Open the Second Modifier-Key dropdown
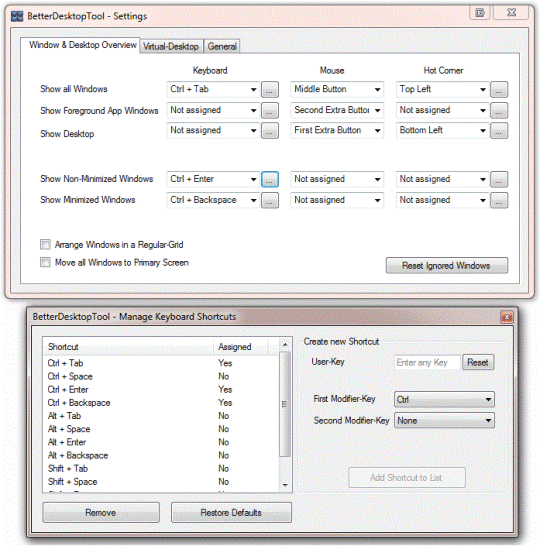Image resolution: width=540 pixels, height=546 pixels. [444, 421]
